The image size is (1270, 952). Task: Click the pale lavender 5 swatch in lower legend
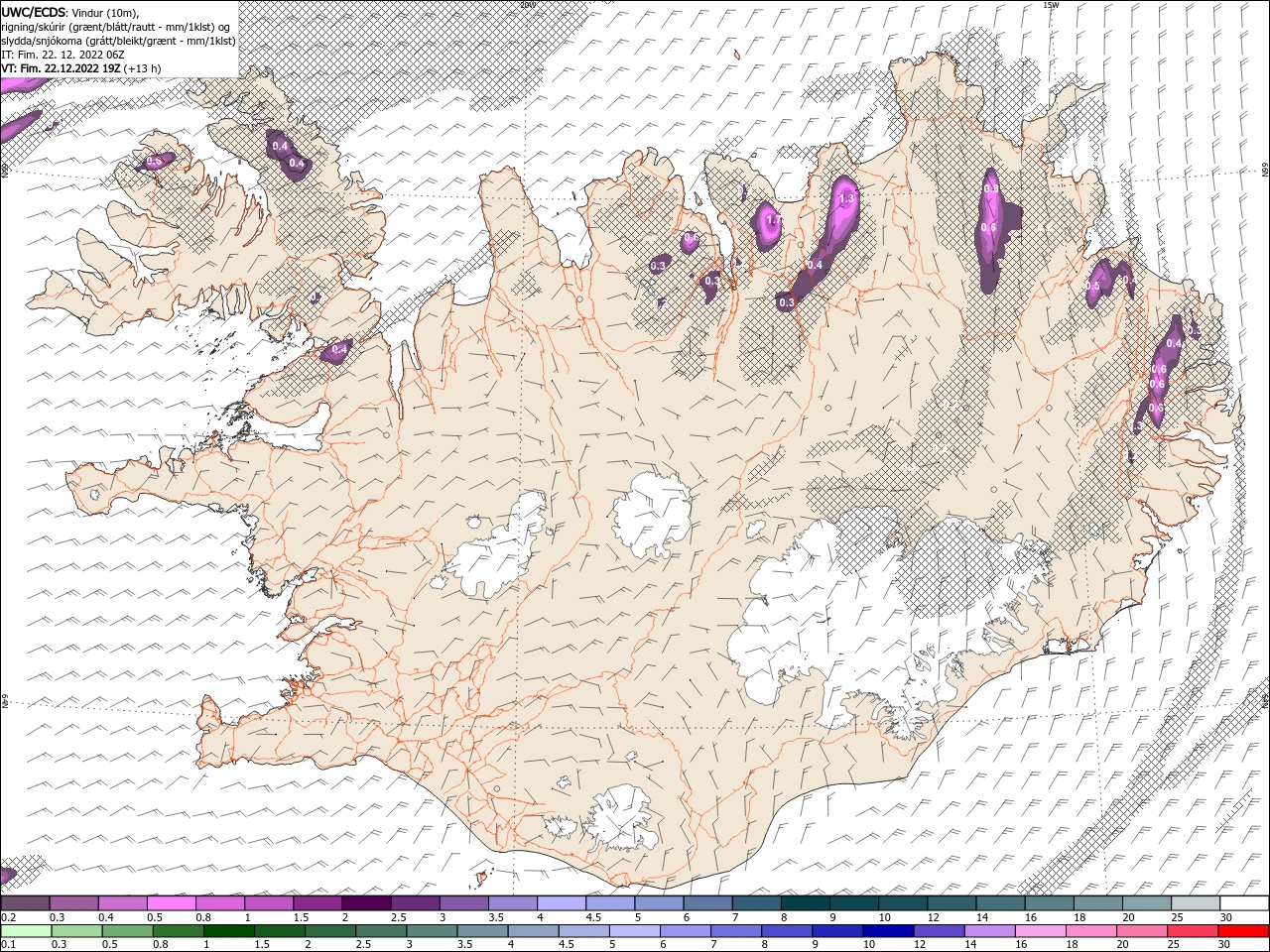pos(634,931)
